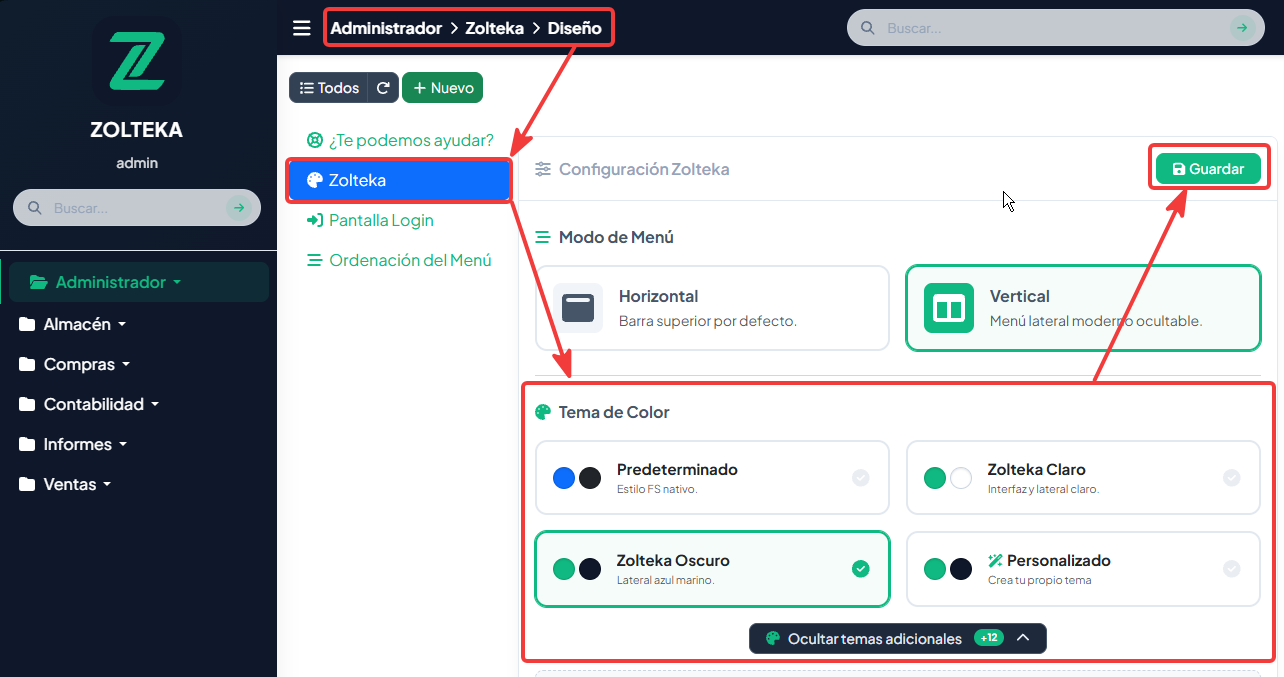Screen dimensions: 1284x677
Task: Click the Contabilidad folder icon
Action: point(27,404)
